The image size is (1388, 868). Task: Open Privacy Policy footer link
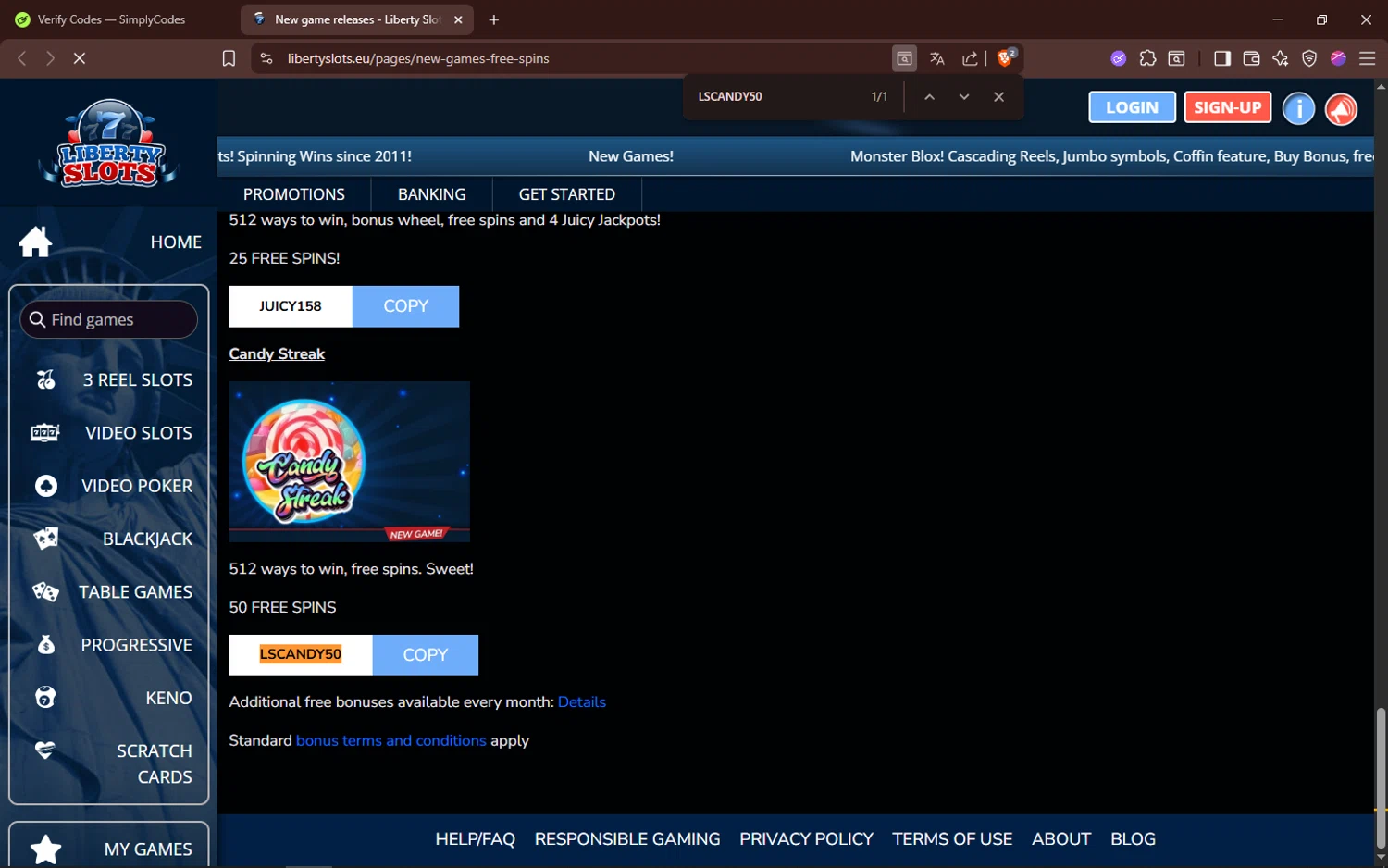tap(806, 839)
